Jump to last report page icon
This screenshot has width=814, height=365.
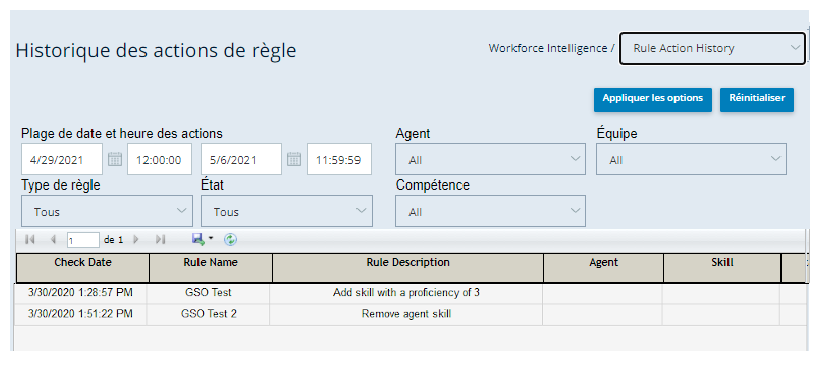point(160,239)
